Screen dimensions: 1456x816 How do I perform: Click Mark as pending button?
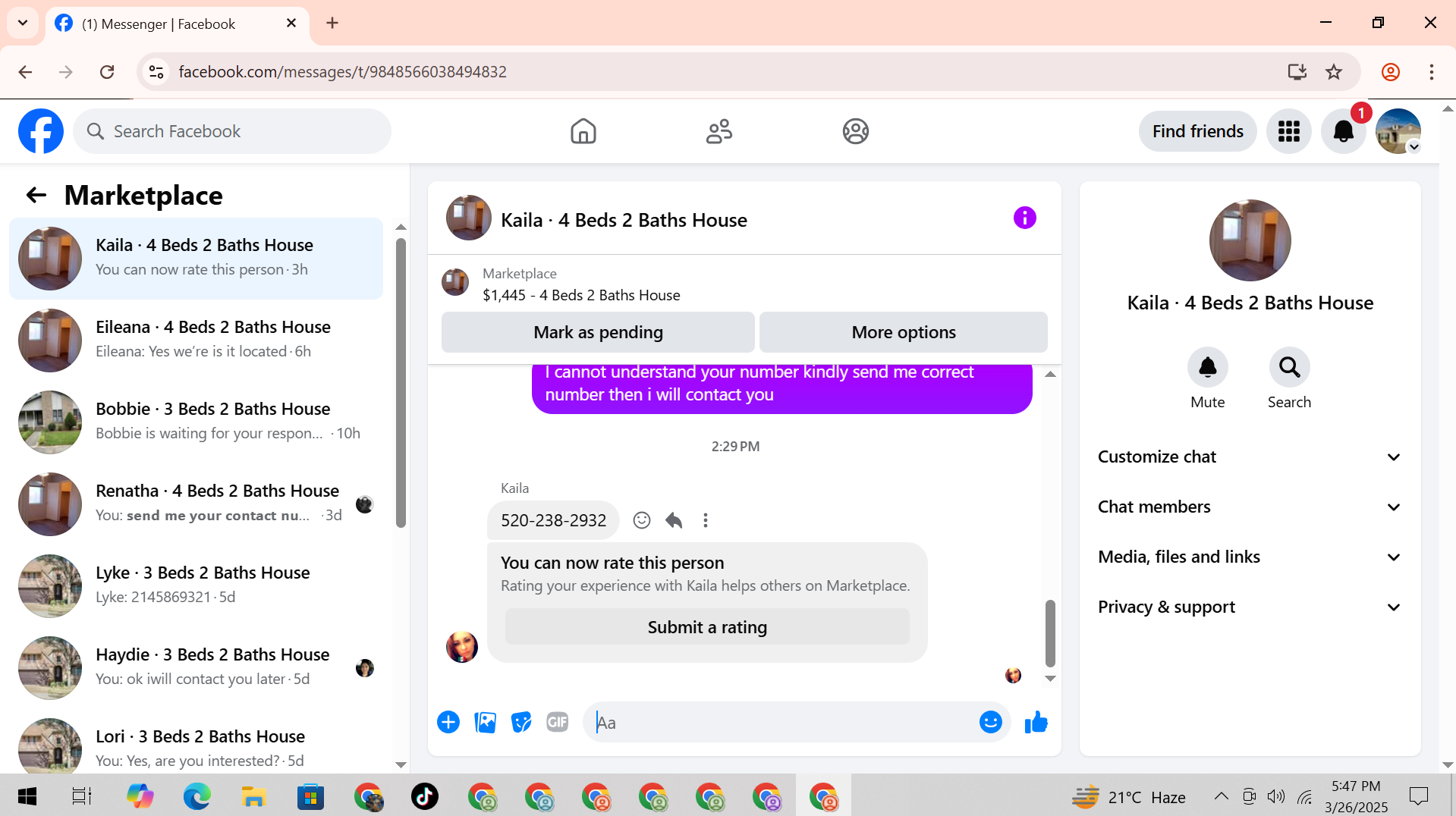pos(598,332)
